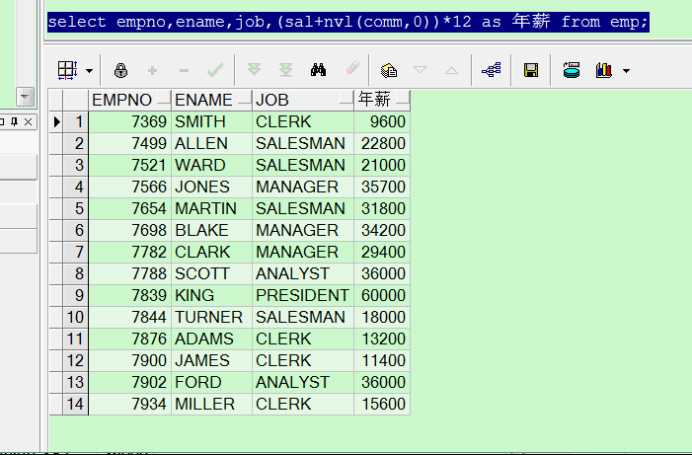Close the left docked panel
Image resolution: width=692 pixels, height=455 pixels.
(28, 122)
